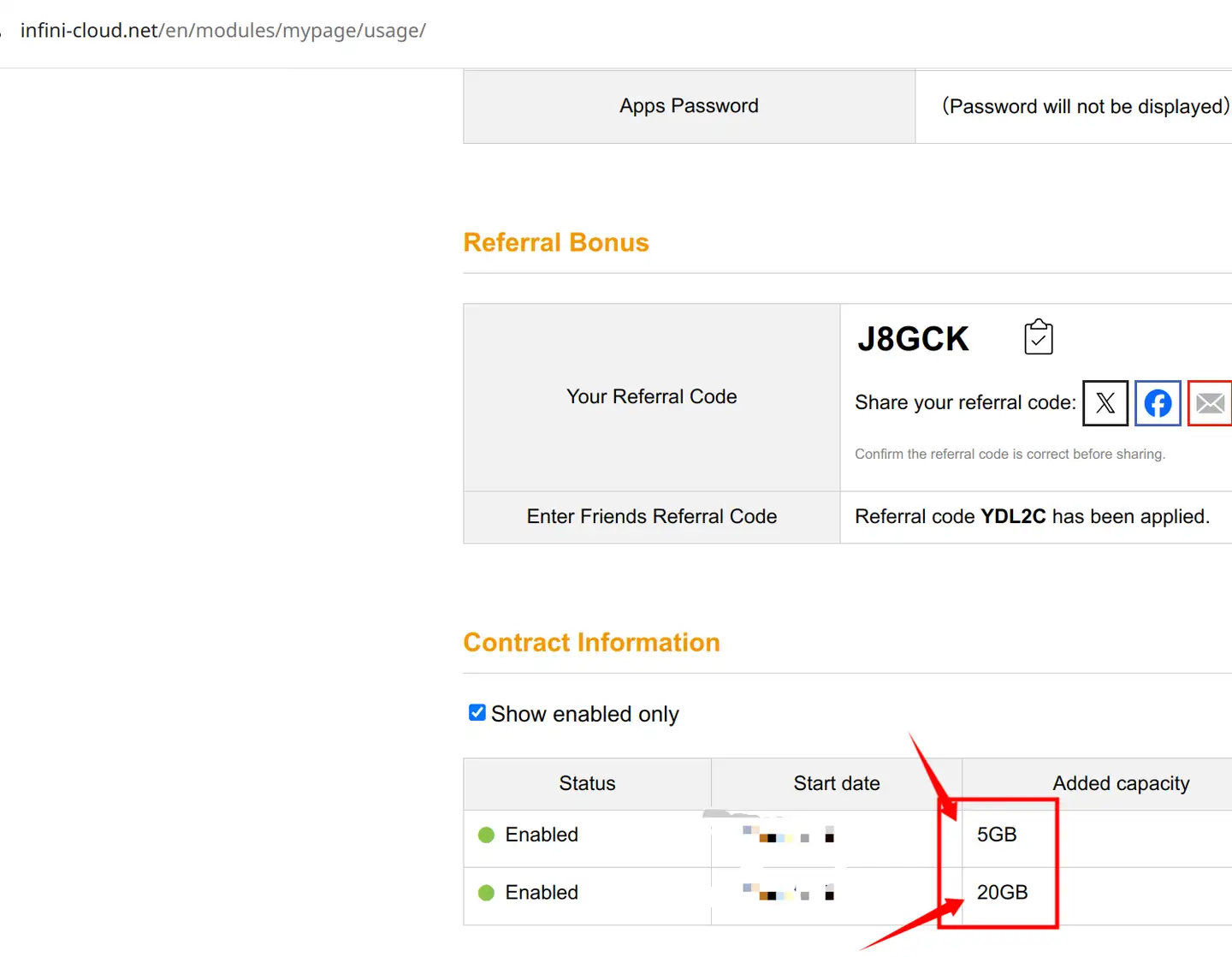The height and width of the screenshot is (957, 1232).
Task: Click 'Password will not be displayed' text
Action: 1085,106
